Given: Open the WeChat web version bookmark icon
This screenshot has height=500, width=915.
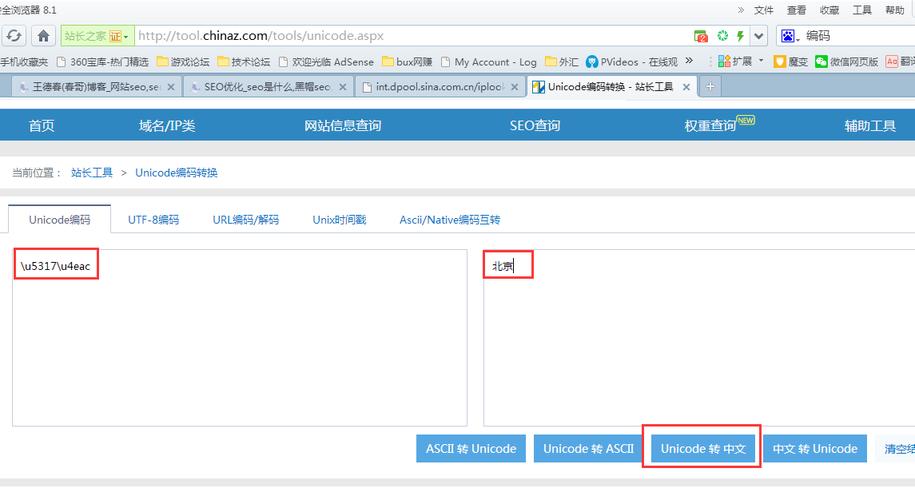Looking at the screenshot, I should tap(821, 62).
